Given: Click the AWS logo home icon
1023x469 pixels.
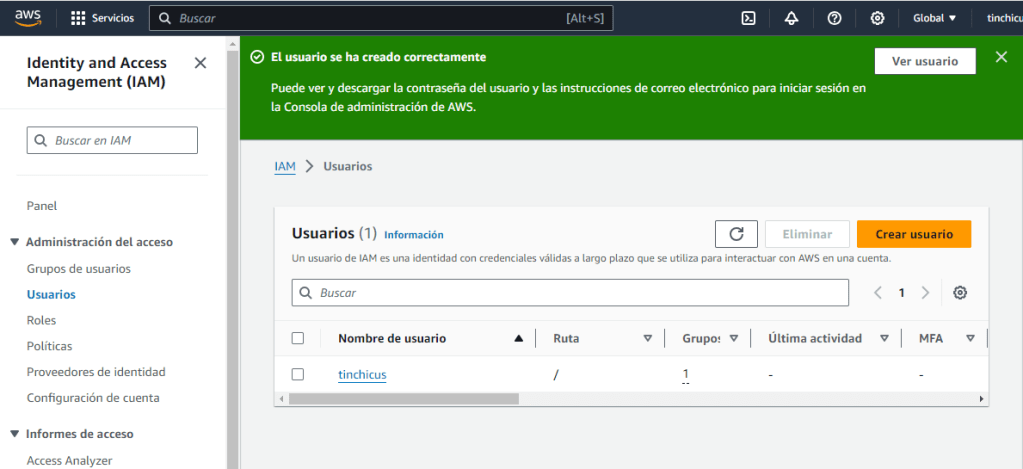Looking at the screenshot, I should [x=28, y=18].
